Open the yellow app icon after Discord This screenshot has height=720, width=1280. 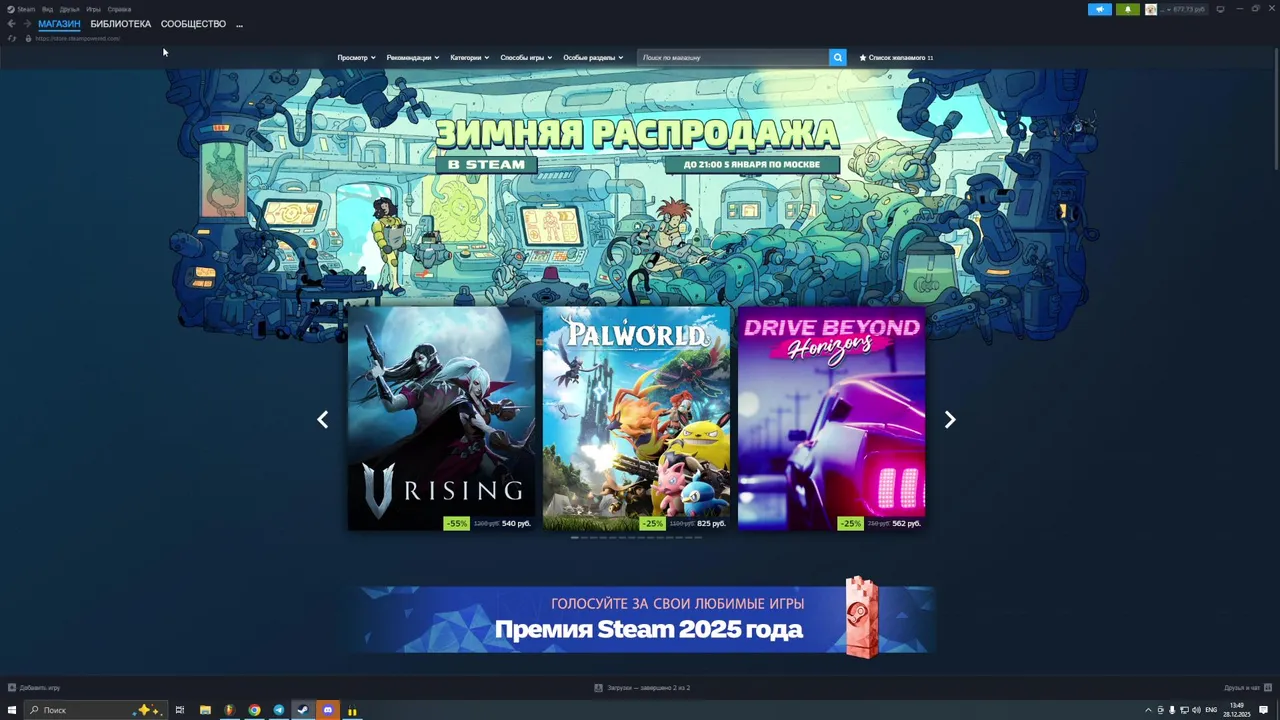click(x=352, y=710)
